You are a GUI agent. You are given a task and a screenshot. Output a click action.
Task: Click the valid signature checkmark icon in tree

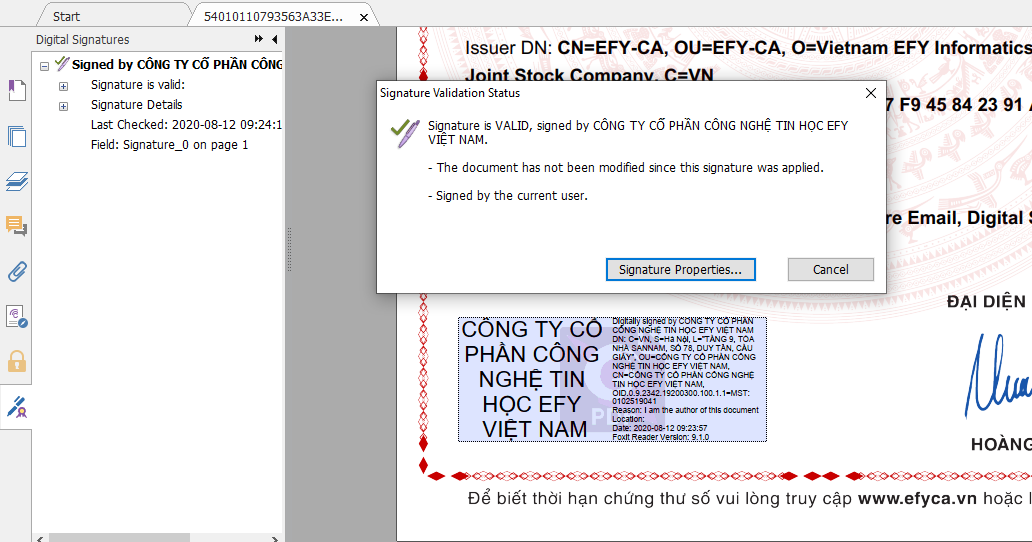[62, 64]
